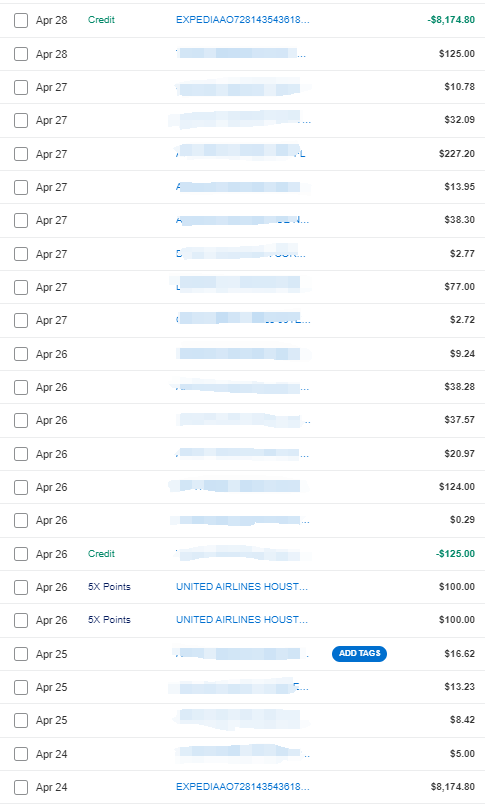Open the blurred merchant link for the $38.30 charge
The height and width of the screenshot is (811, 485).
point(242,220)
